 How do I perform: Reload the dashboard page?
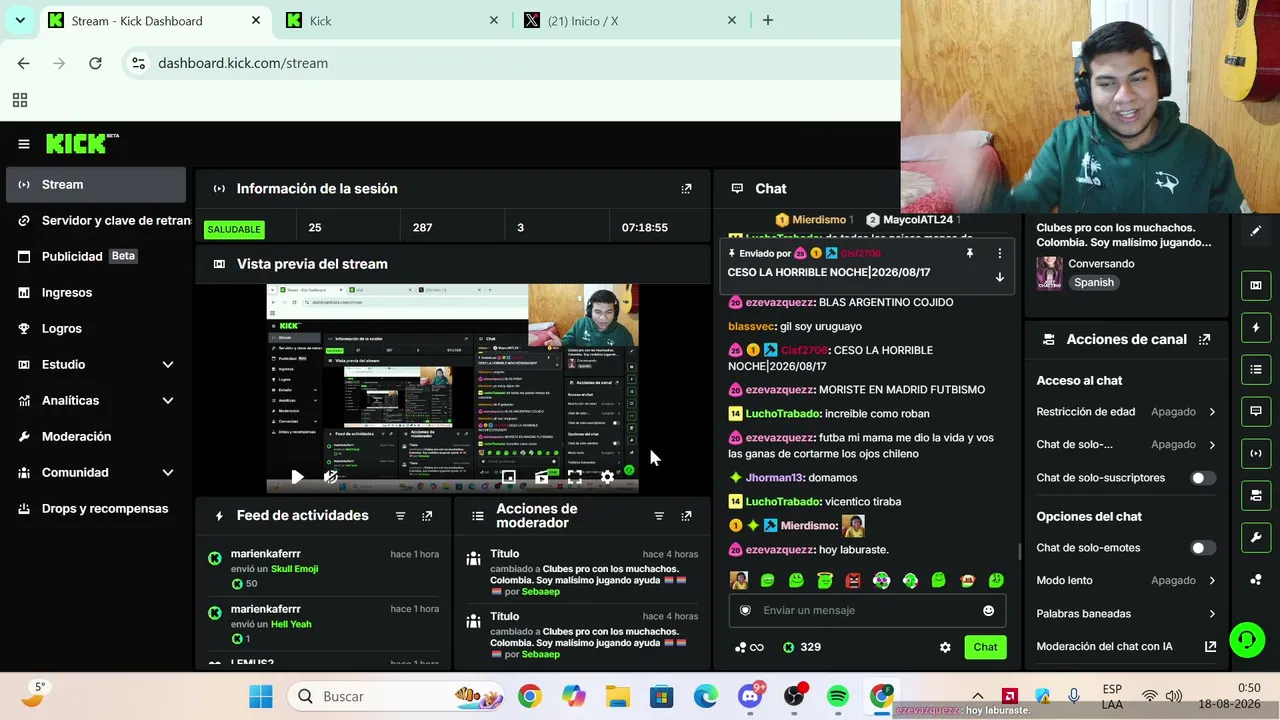[x=95, y=63]
